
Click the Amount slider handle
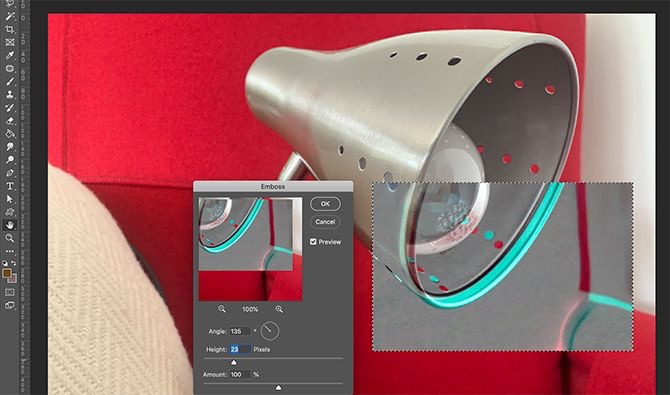278,387
